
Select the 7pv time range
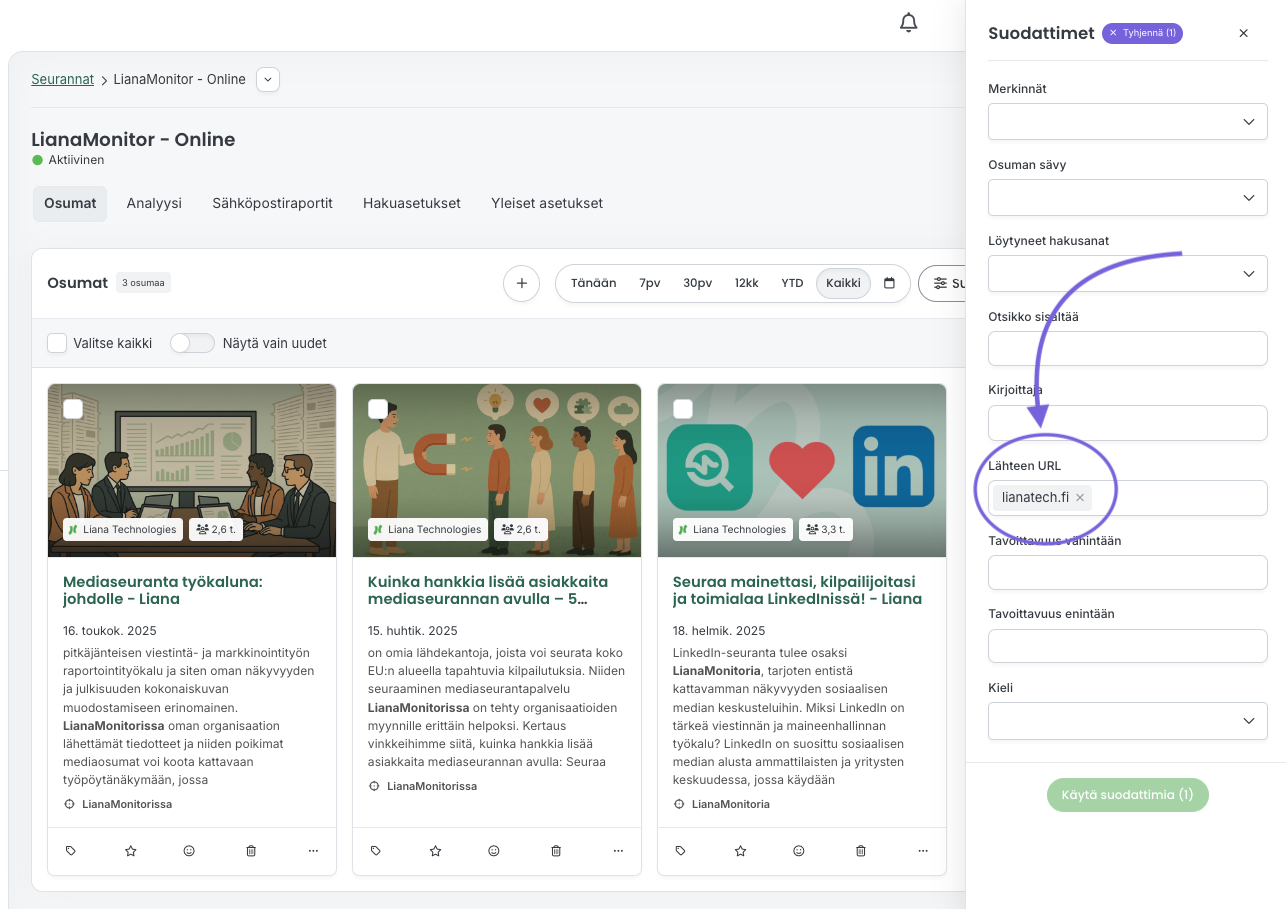tap(650, 283)
